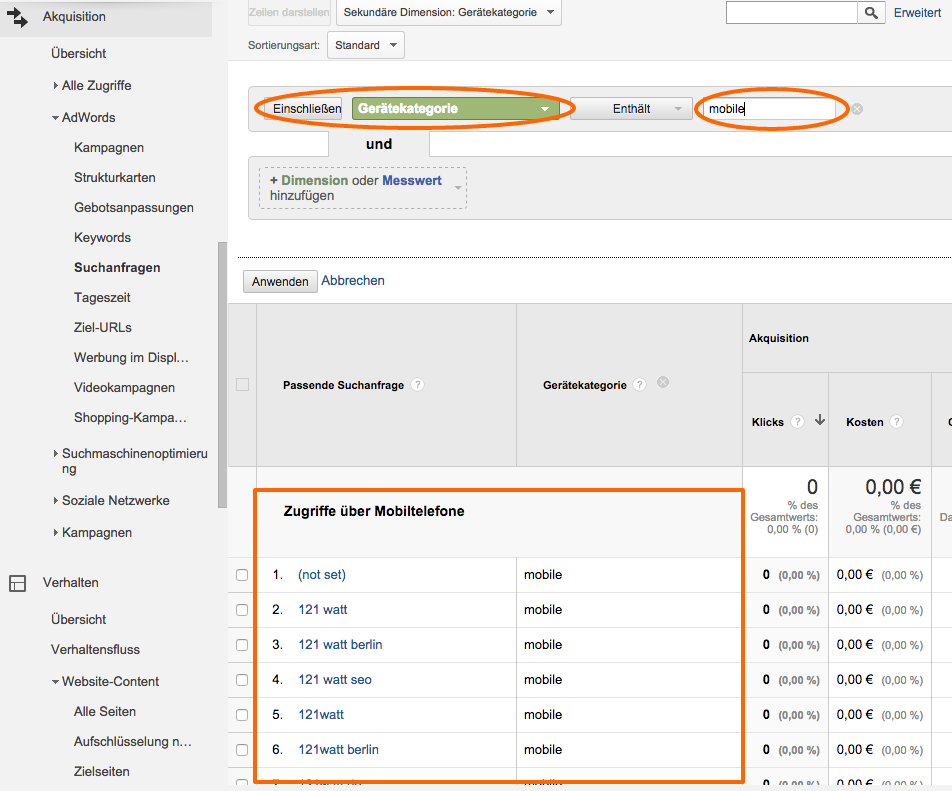Click the search magnifier icon

pyautogui.click(x=872, y=13)
